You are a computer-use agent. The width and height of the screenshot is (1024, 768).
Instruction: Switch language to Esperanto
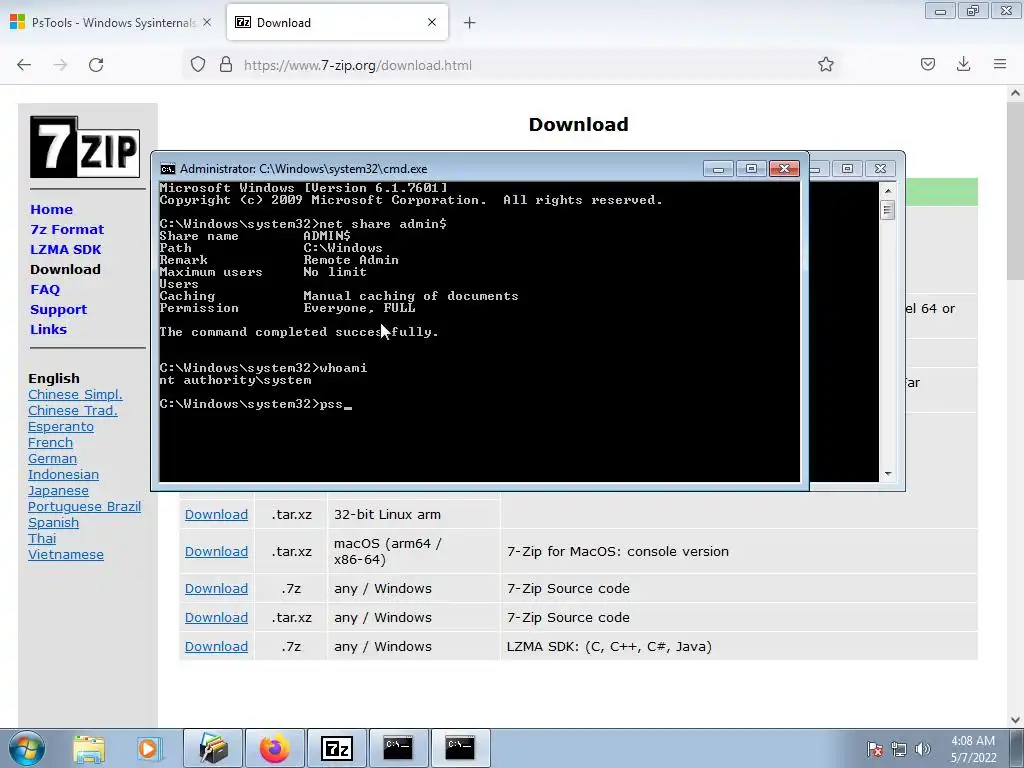tap(61, 426)
